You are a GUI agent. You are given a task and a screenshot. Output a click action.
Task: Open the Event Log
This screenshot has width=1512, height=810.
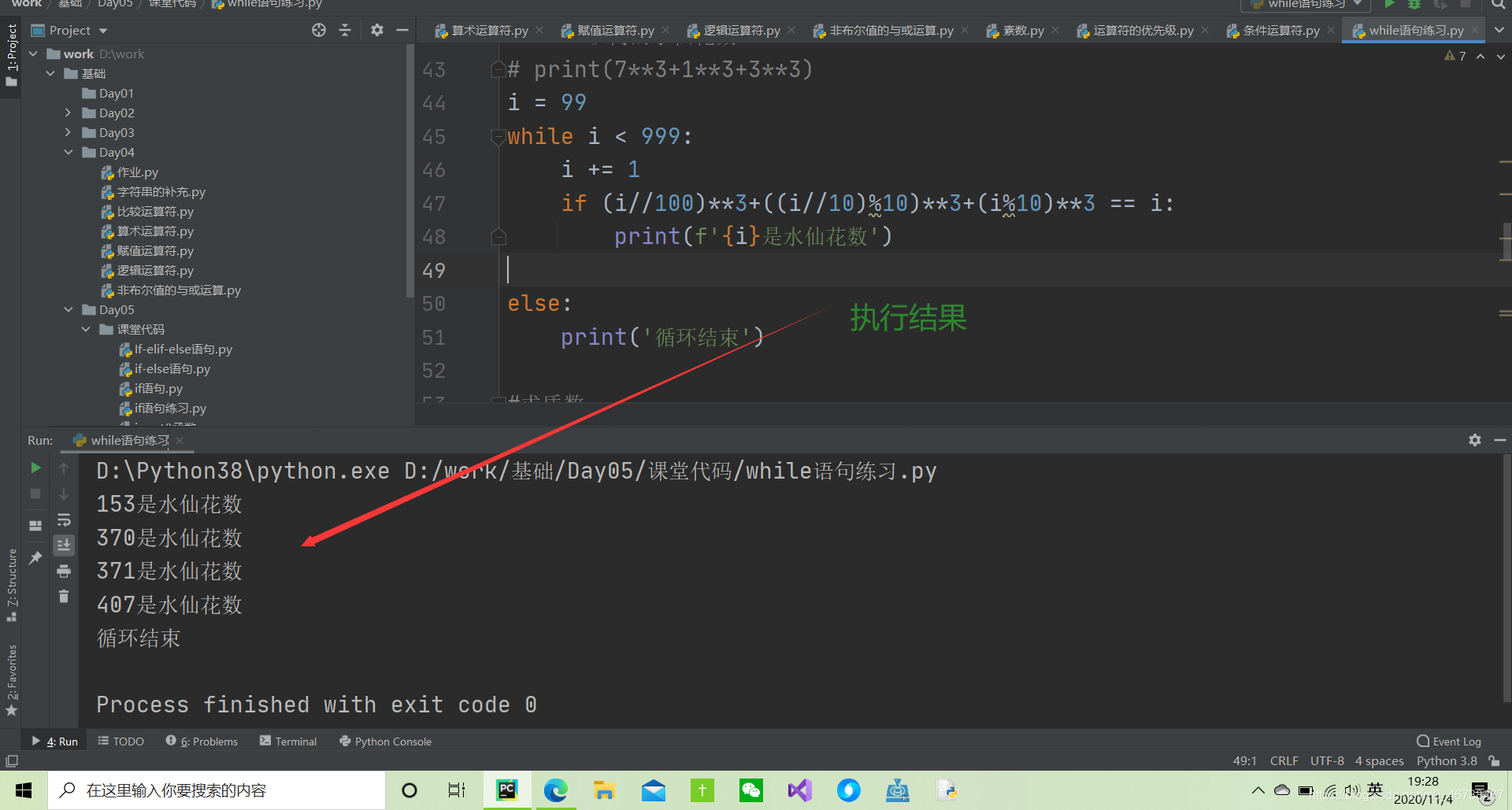(1449, 742)
